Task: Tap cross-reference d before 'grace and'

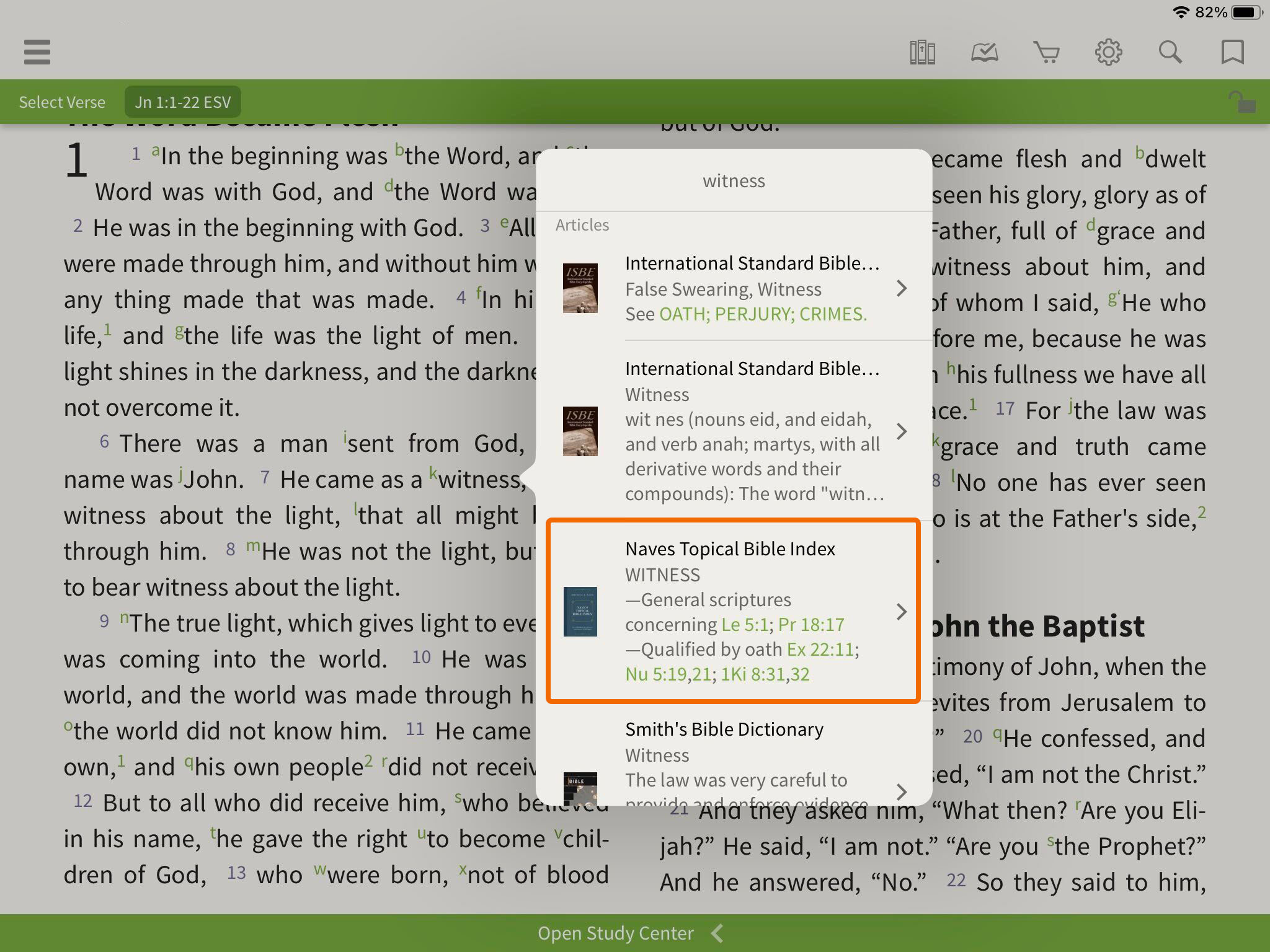Action: tap(1091, 226)
